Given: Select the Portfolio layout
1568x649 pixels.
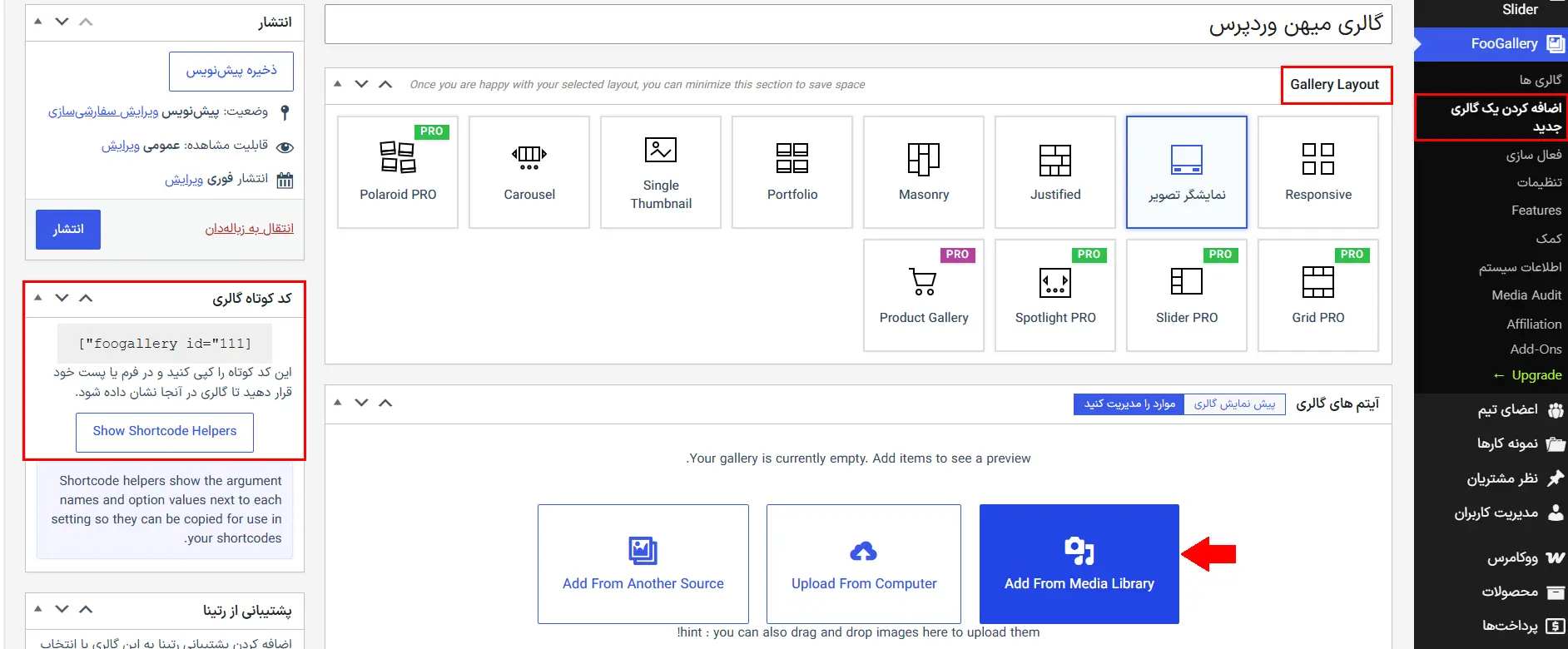Looking at the screenshot, I should 792,172.
